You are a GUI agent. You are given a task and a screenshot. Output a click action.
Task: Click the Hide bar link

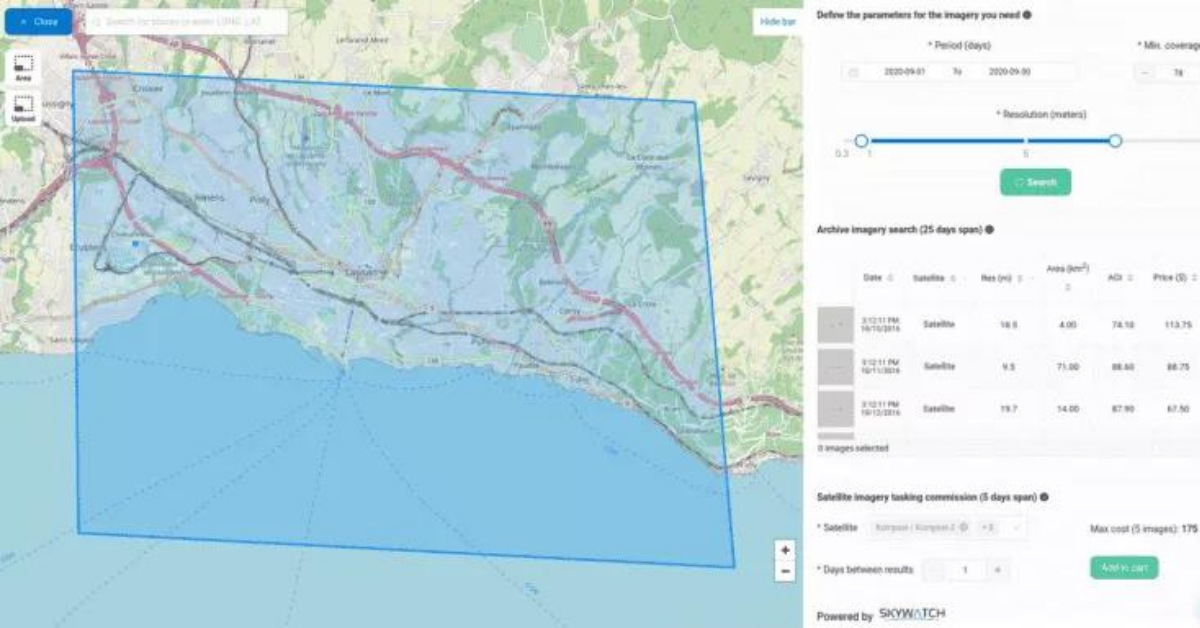[x=776, y=21]
